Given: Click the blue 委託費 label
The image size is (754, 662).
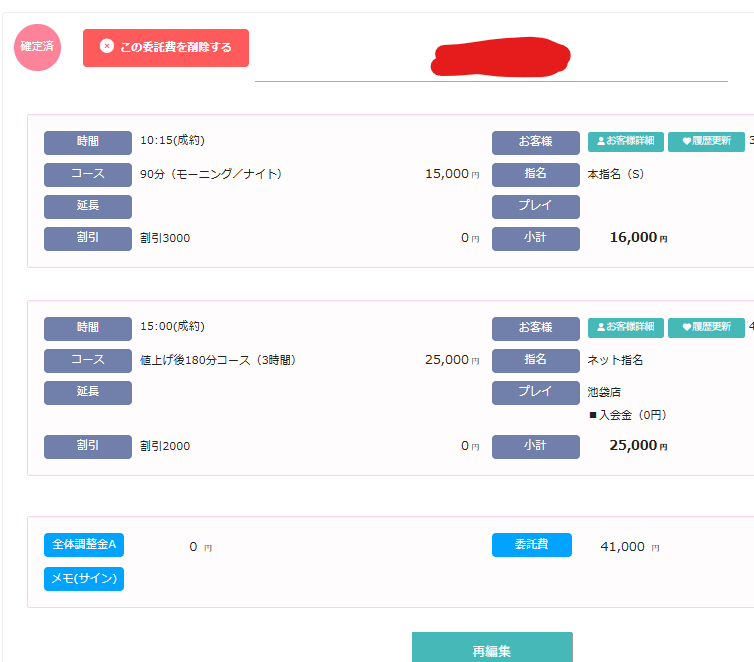Looking at the screenshot, I should [531, 545].
